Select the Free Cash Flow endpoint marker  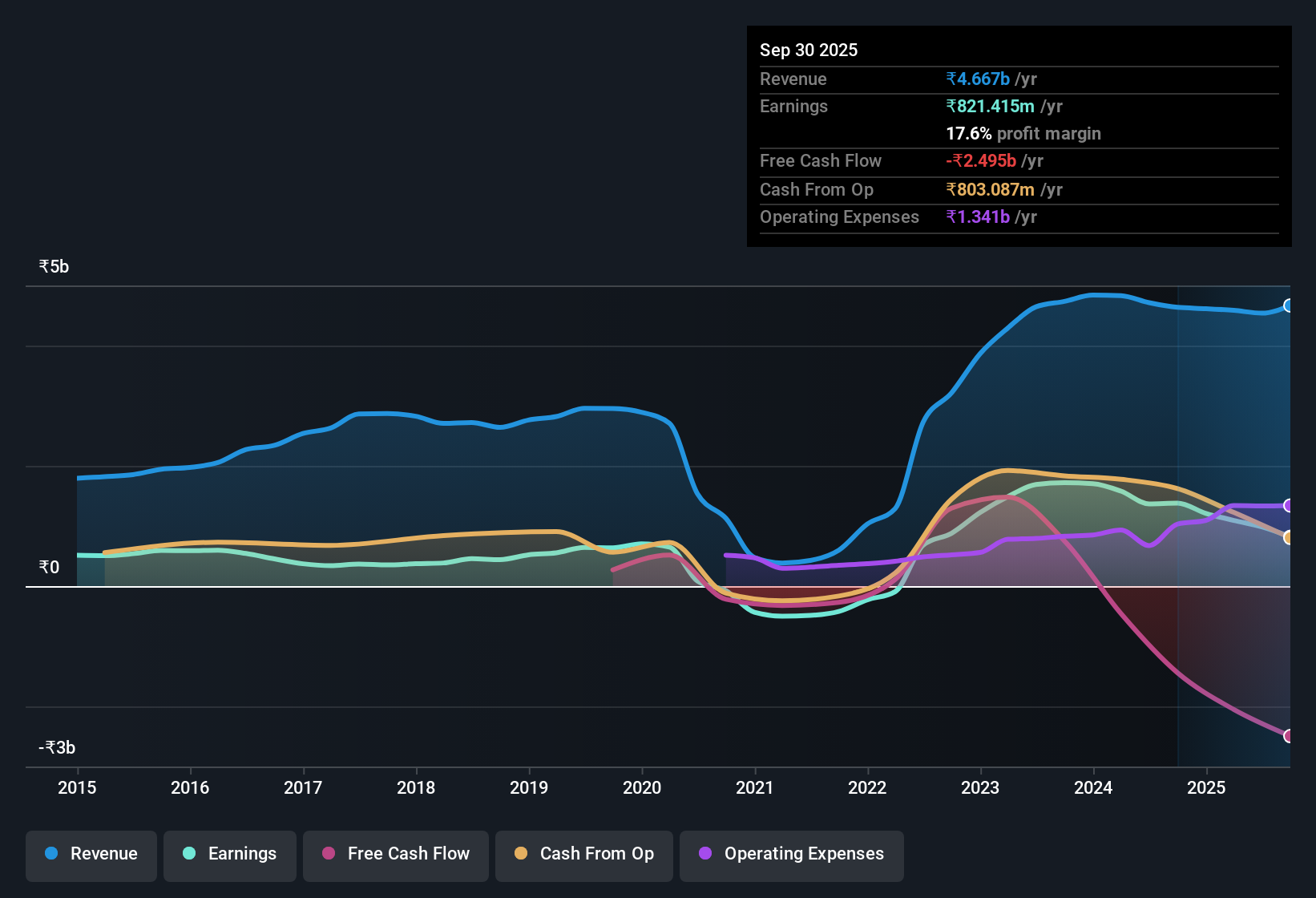coord(1288,735)
